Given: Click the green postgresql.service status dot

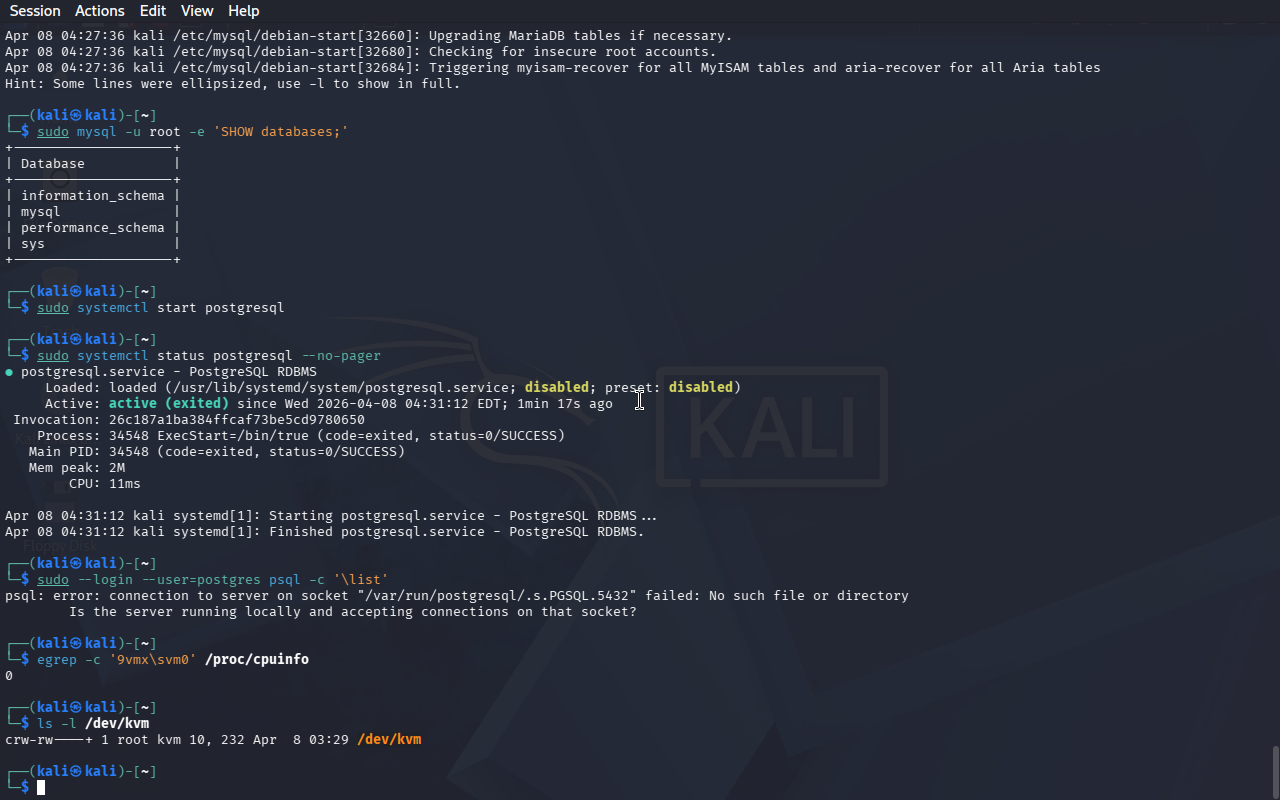Looking at the screenshot, I should click(x=9, y=372).
